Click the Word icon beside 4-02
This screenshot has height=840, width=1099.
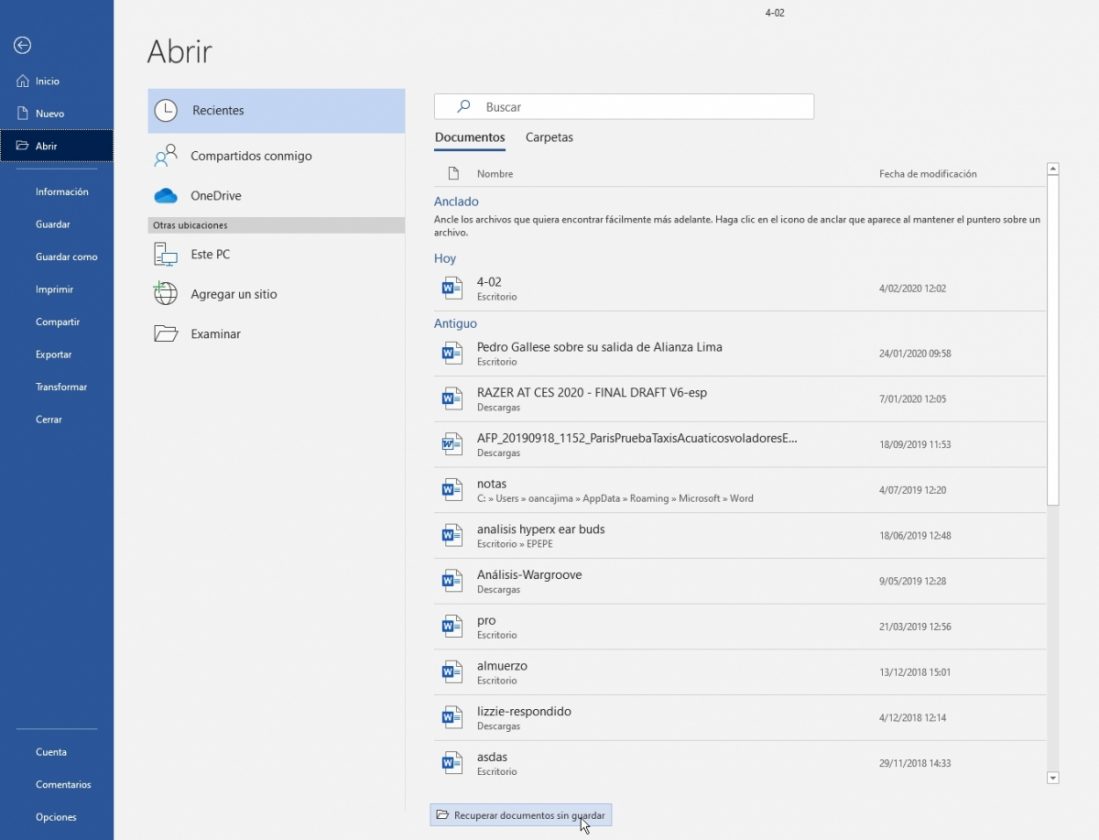click(x=452, y=289)
